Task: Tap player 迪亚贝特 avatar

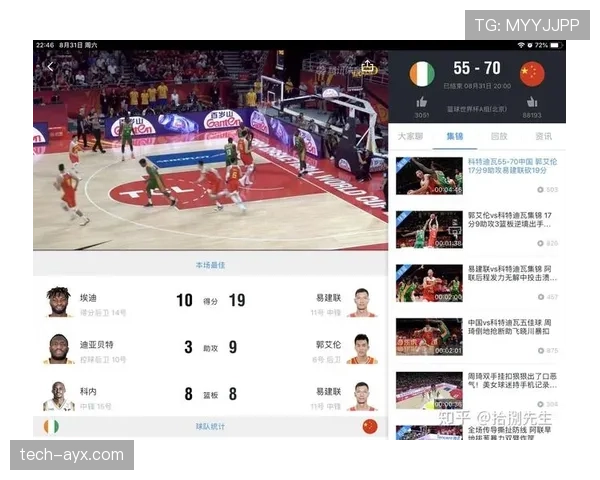Action: tap(59, 348)
